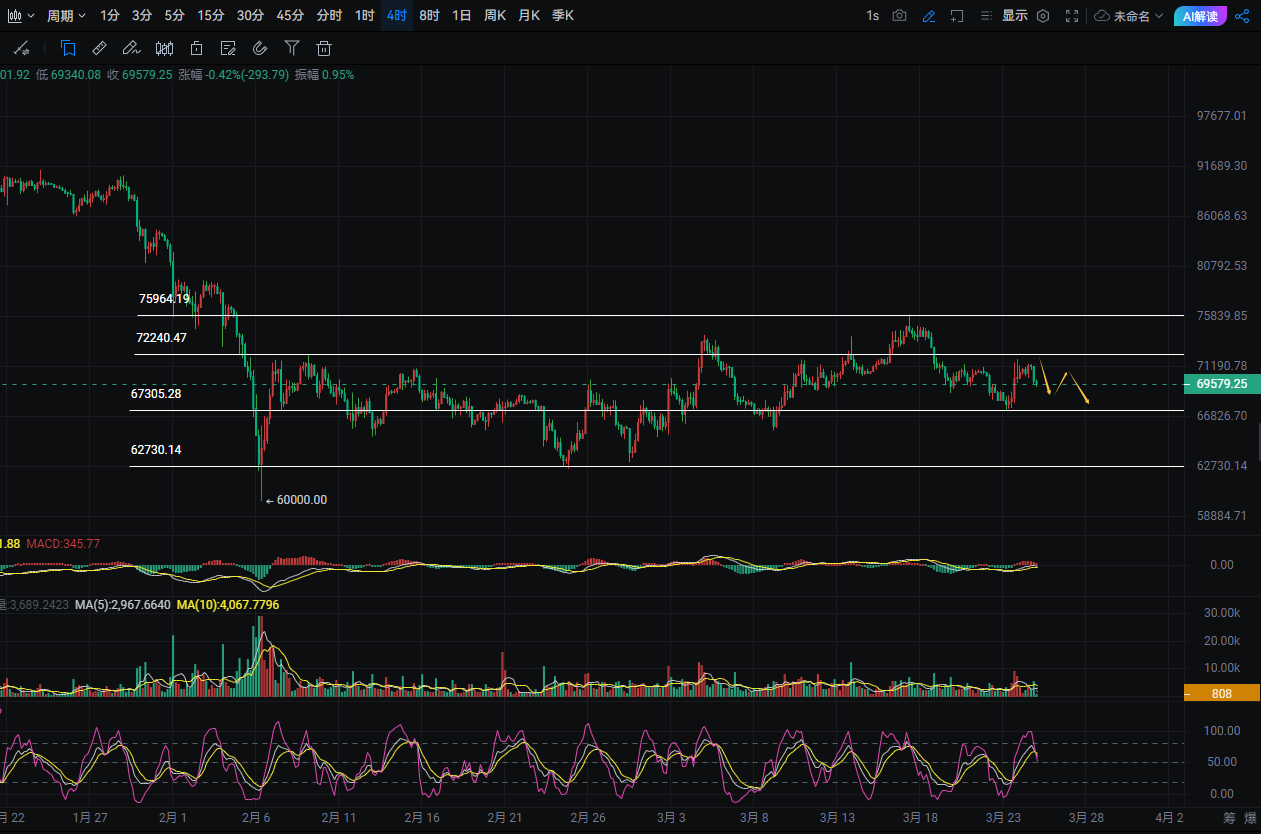1261x834 pixels.
Task: Enter fullscreen with the expand icon
Action: (x=1072, y=16)
